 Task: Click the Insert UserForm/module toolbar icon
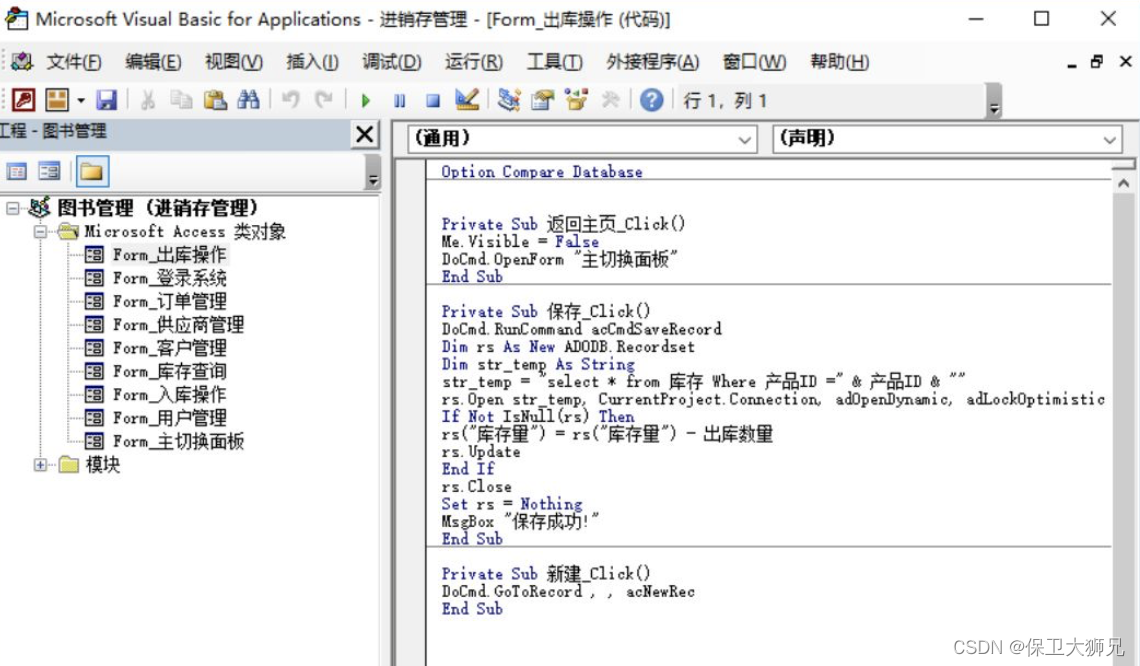57,100
